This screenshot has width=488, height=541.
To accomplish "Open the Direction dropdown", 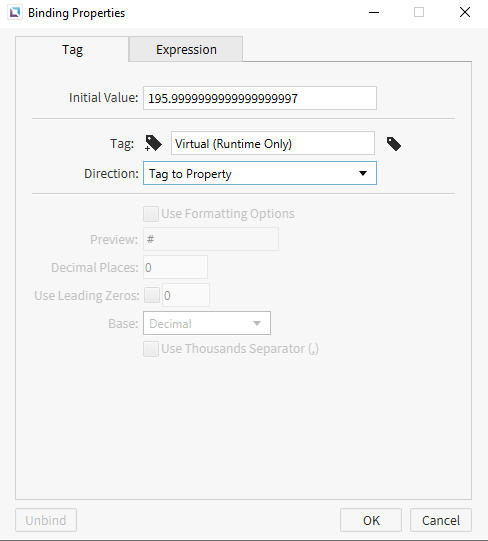I will (x=260, y=173).
